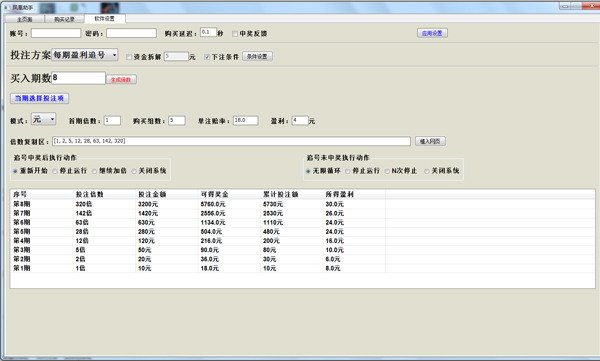Click the 植入网页 button
The image size is (600, 361).
pos(430,142)
